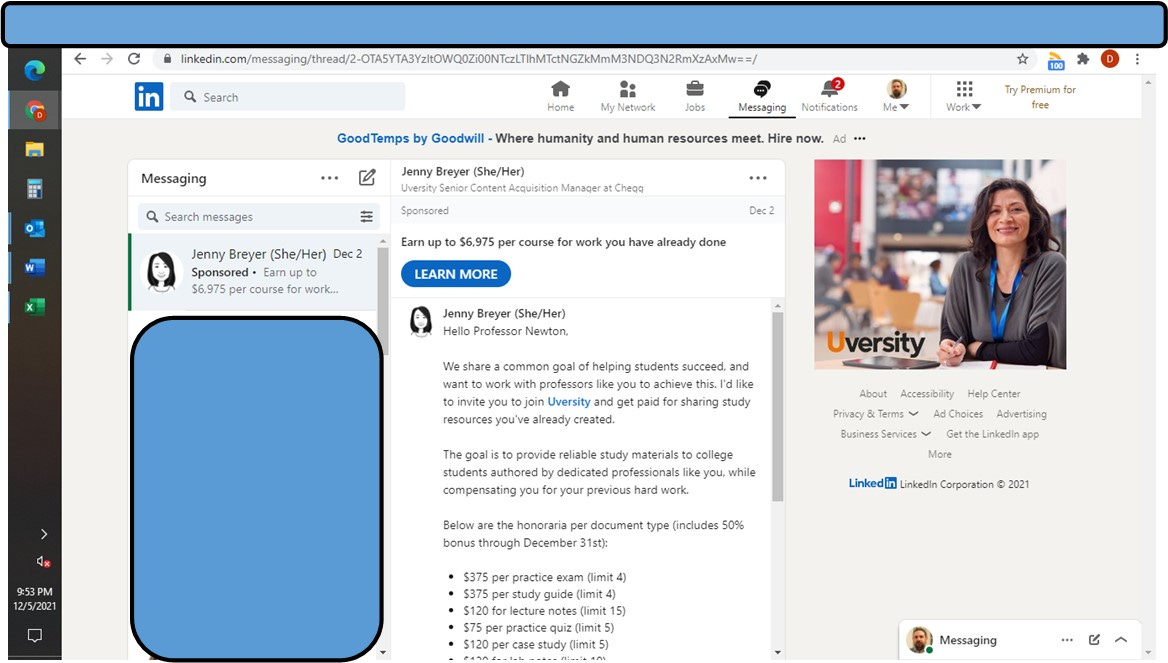Click the muted volume tray icon
The image size is (1168, 663).
(x=43, y=562)
